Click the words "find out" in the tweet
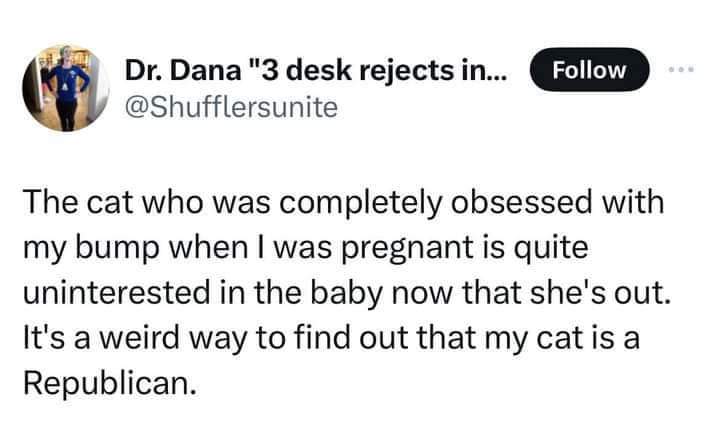 (x=351, y=337)
